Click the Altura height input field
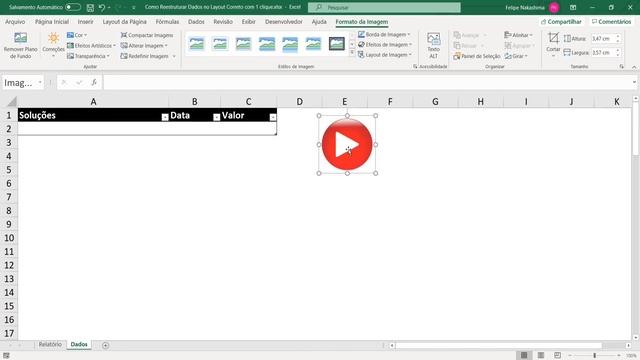 click(x=602, y=38)
